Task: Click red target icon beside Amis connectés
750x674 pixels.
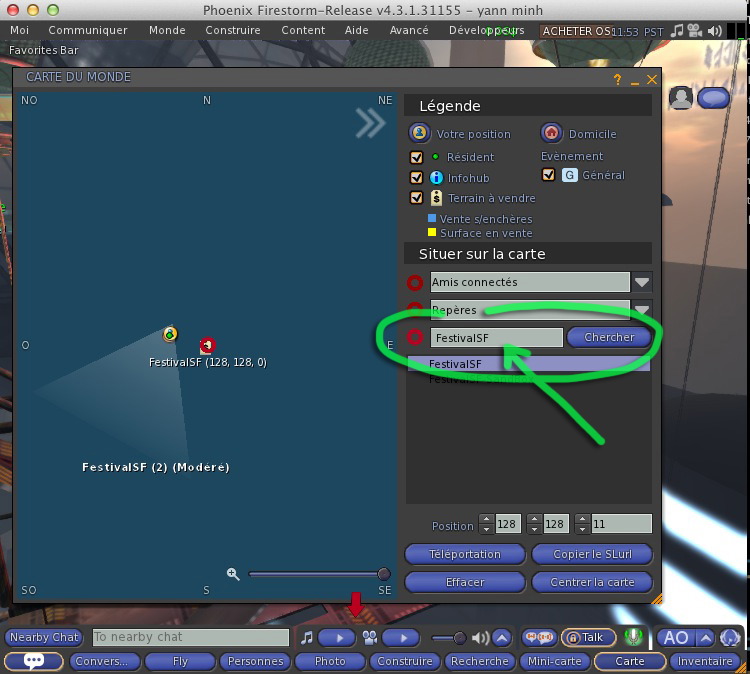Action: 415,283
